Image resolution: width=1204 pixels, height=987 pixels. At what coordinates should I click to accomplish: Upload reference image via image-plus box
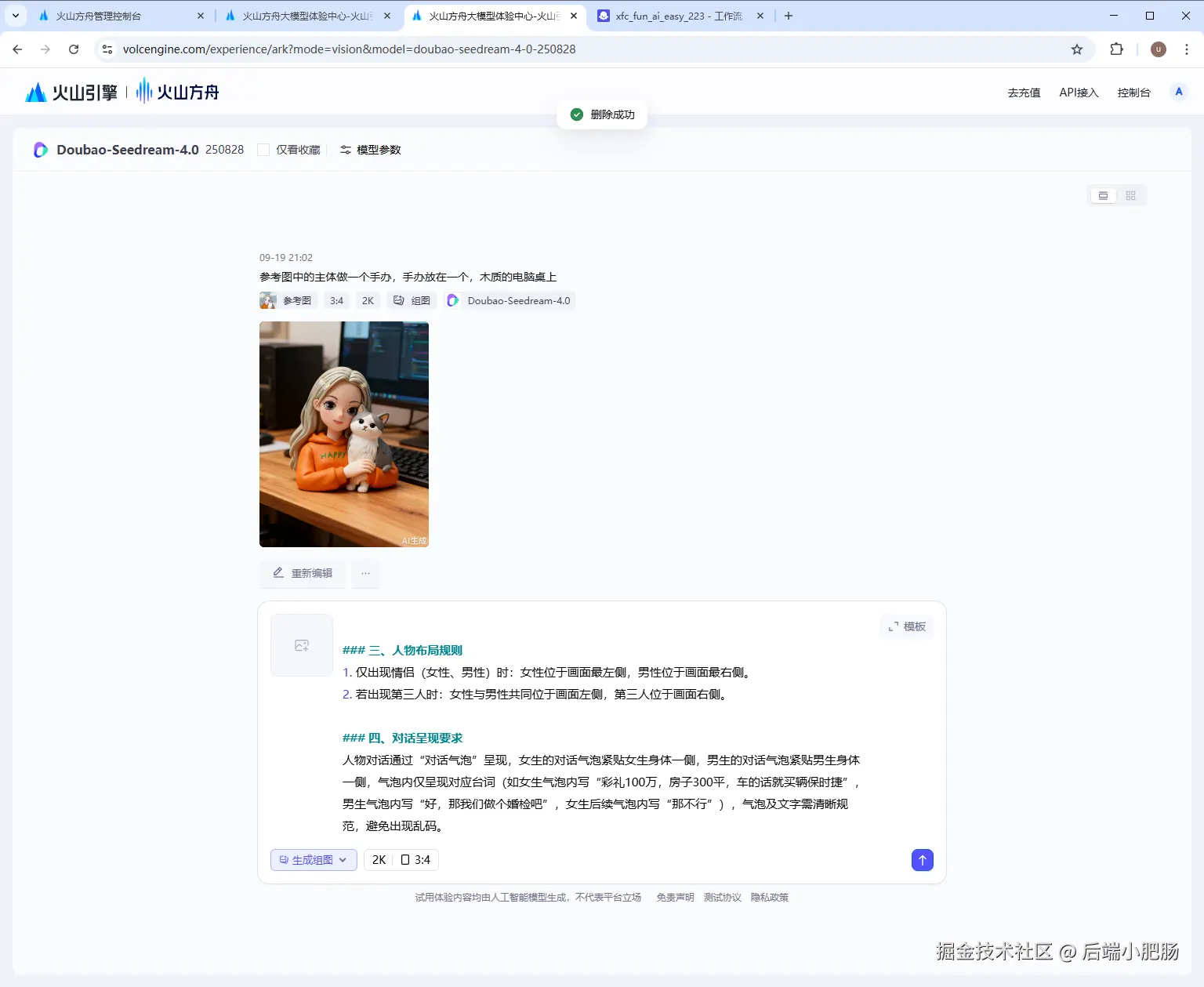[302, 645]
